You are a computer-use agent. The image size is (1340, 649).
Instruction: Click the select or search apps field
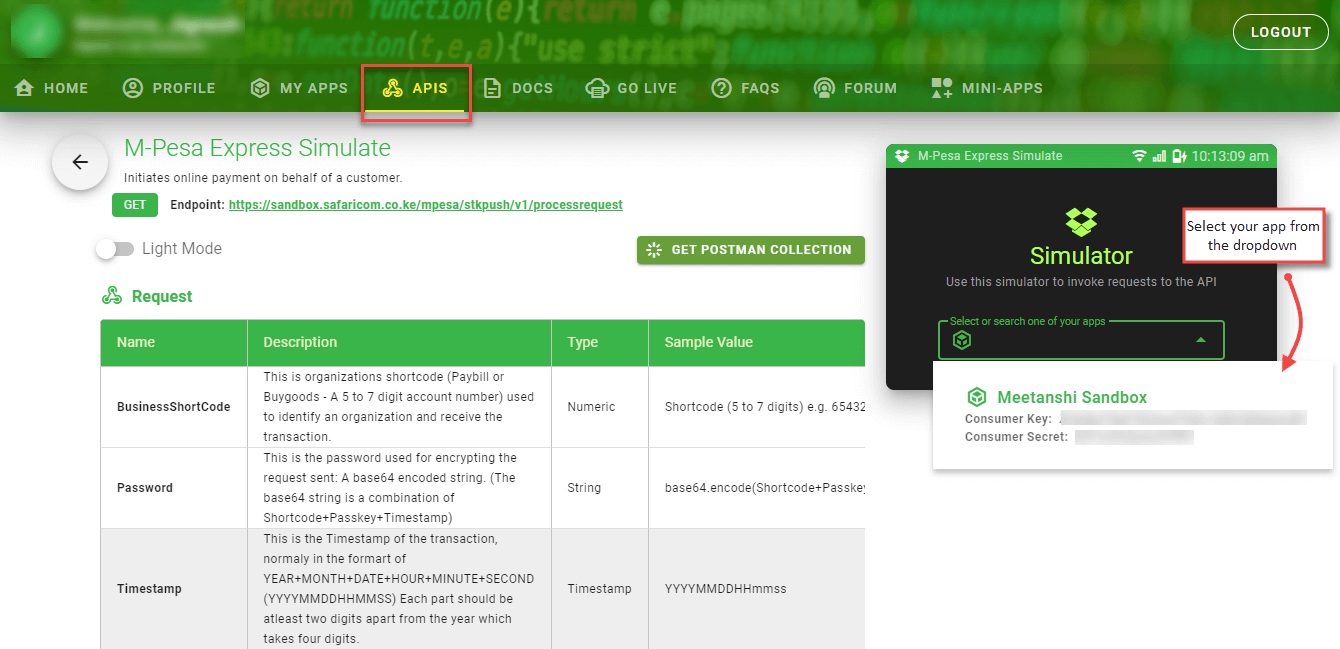1081,341
